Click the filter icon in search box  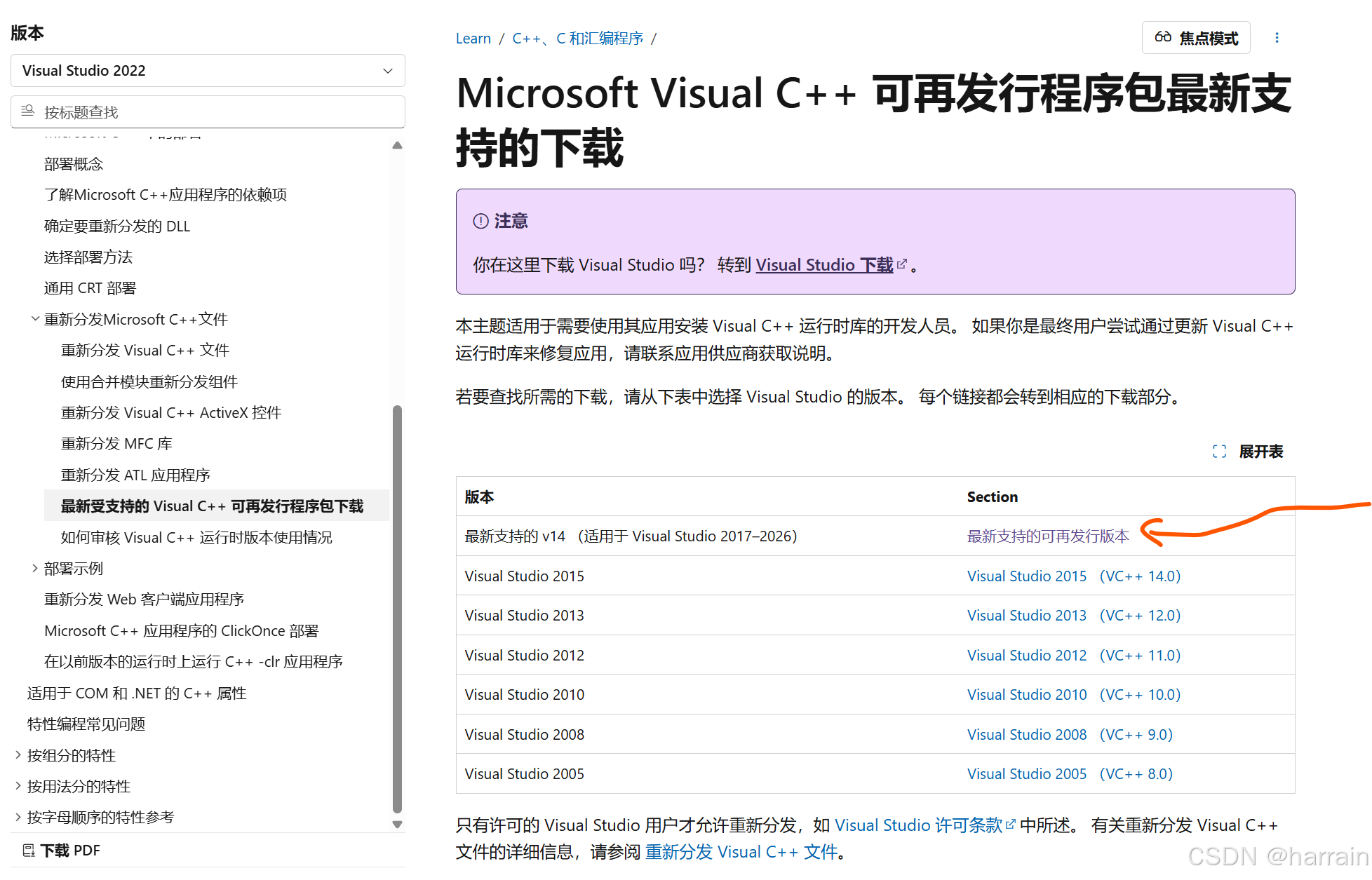point(28,111)
